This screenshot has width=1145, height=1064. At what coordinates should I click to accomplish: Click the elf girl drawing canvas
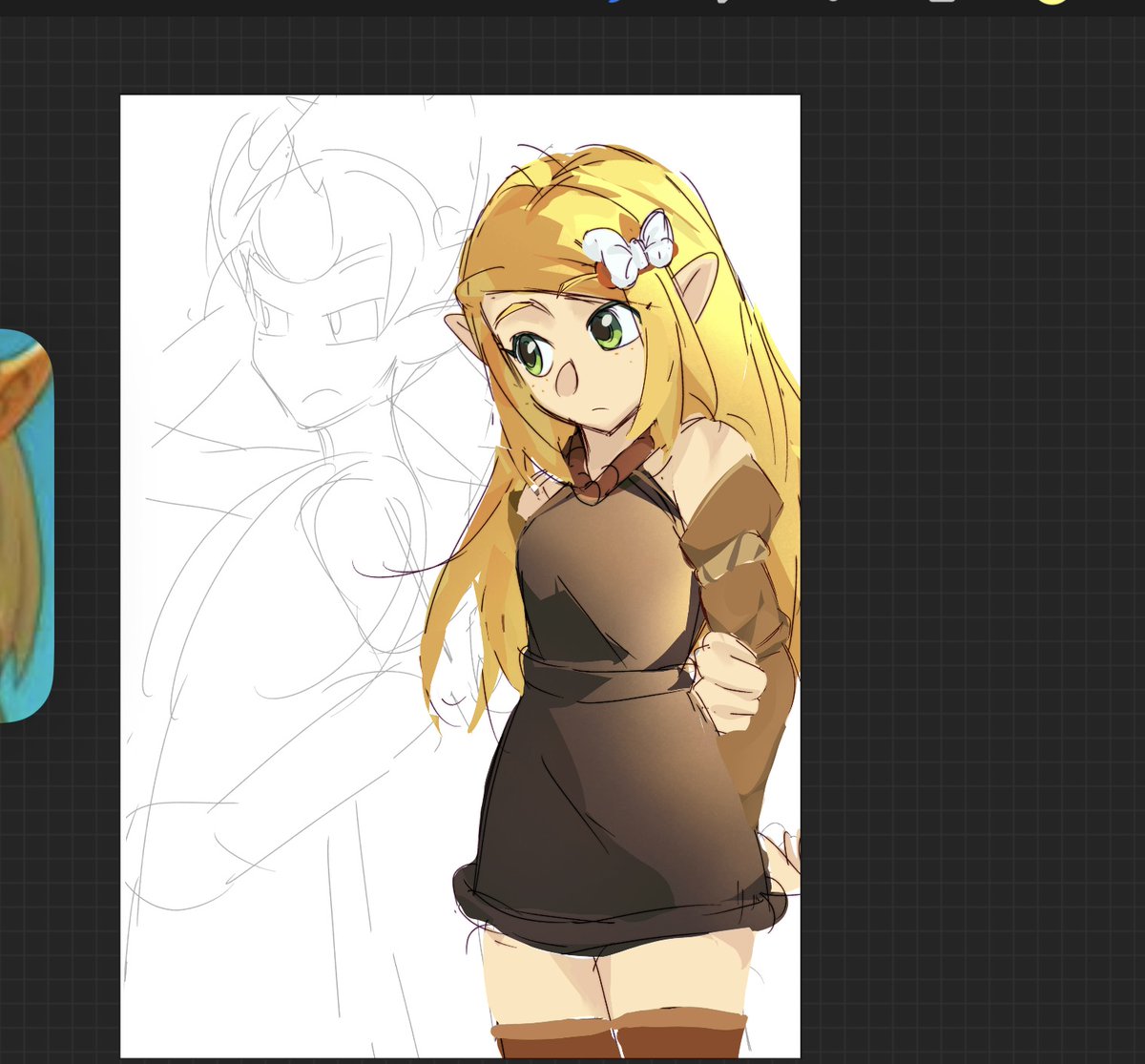pyautogui.click(x=460, y=576)
